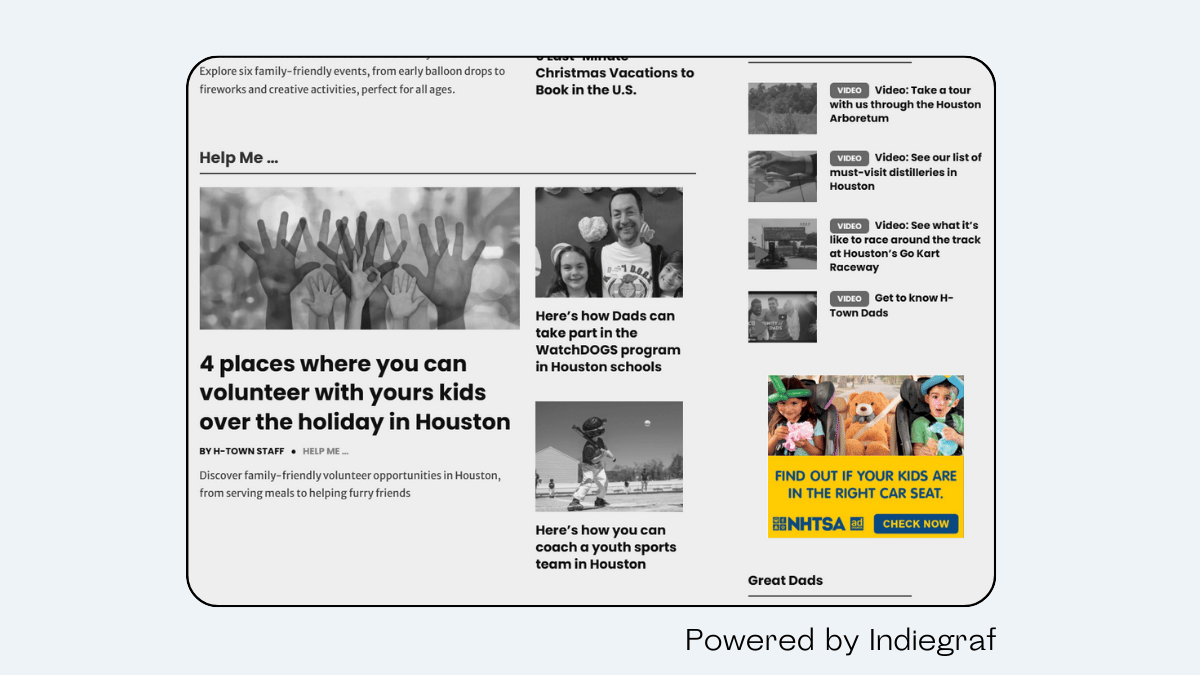Screen dimensions: 1200x675
Task: Click the CHECK NOW button in the NHTSA ad
Action: [x=916, y=524]
